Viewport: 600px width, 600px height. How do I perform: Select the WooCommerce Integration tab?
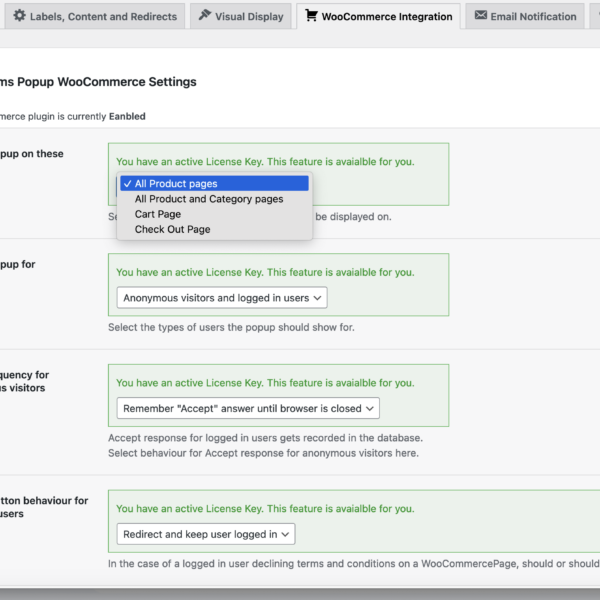[378, 16]
